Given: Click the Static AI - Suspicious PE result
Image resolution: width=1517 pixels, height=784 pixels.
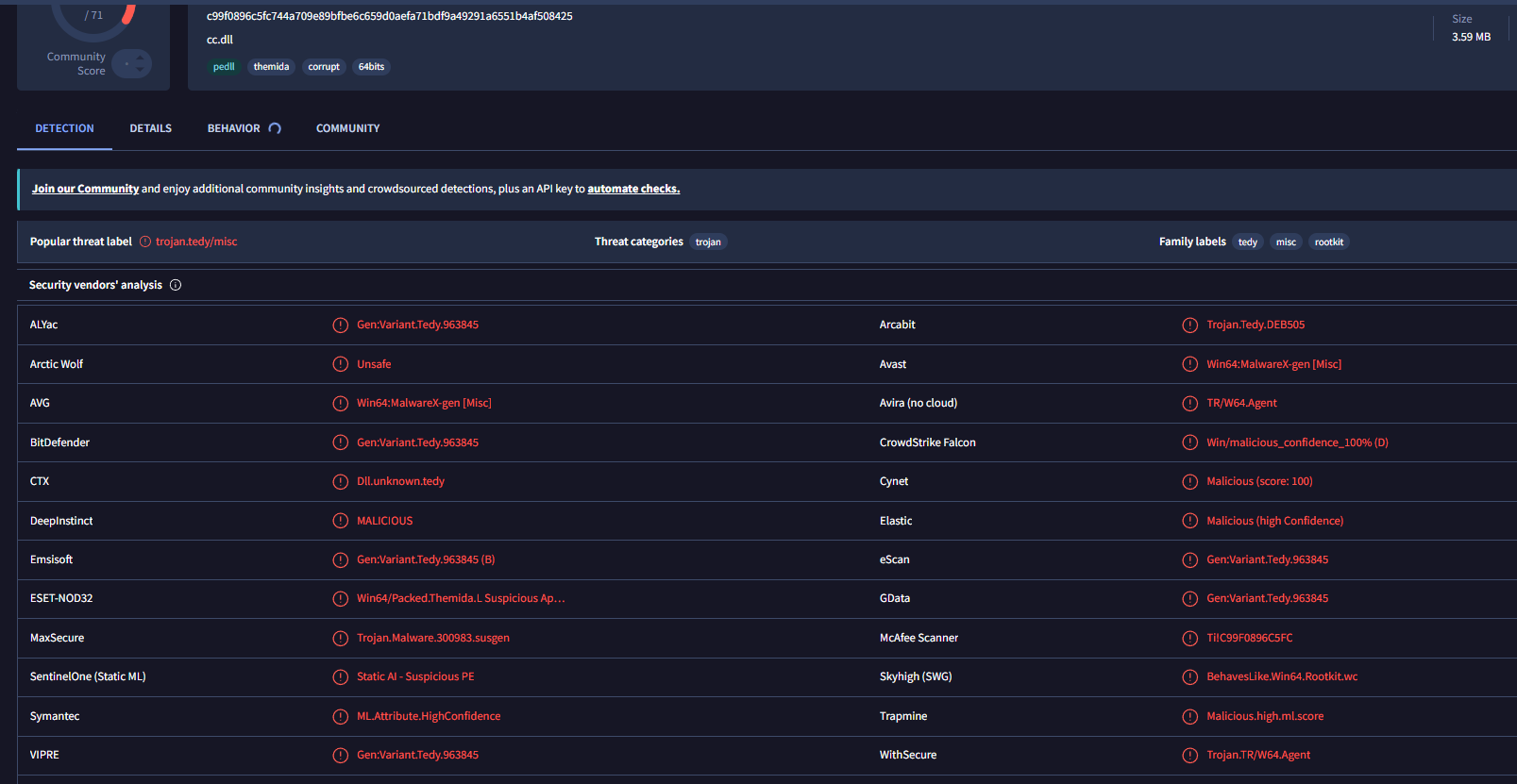Looking at the screenshot, I should coord(415,676).
